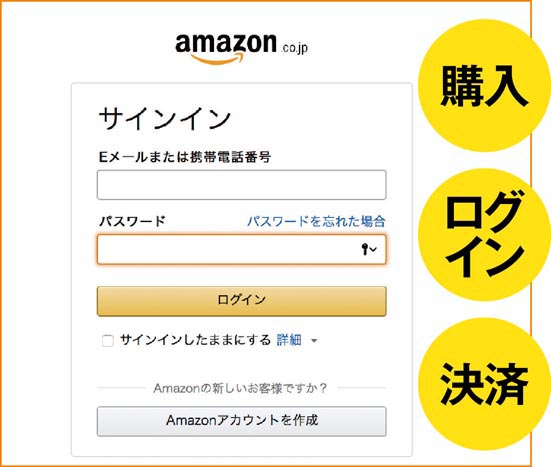Screen dimensions: 551x467
Task: Click the yellow 決済 circle badge
Action: (484, 384)
